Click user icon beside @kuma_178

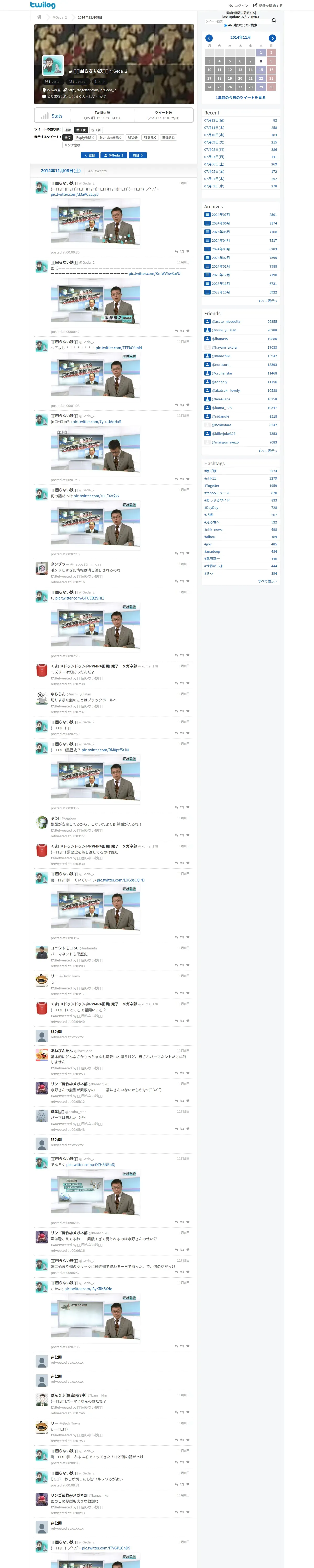pyautogui.click(x=207, y=408)
